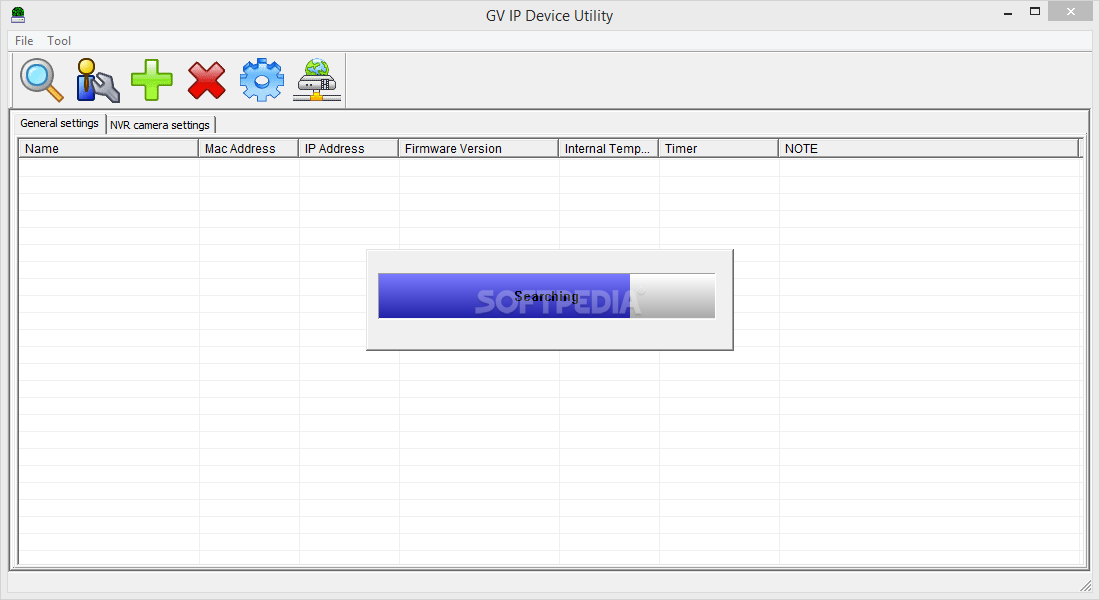Open the user account settings icon
Screen dimensions: 1100x600
(97, 80)
